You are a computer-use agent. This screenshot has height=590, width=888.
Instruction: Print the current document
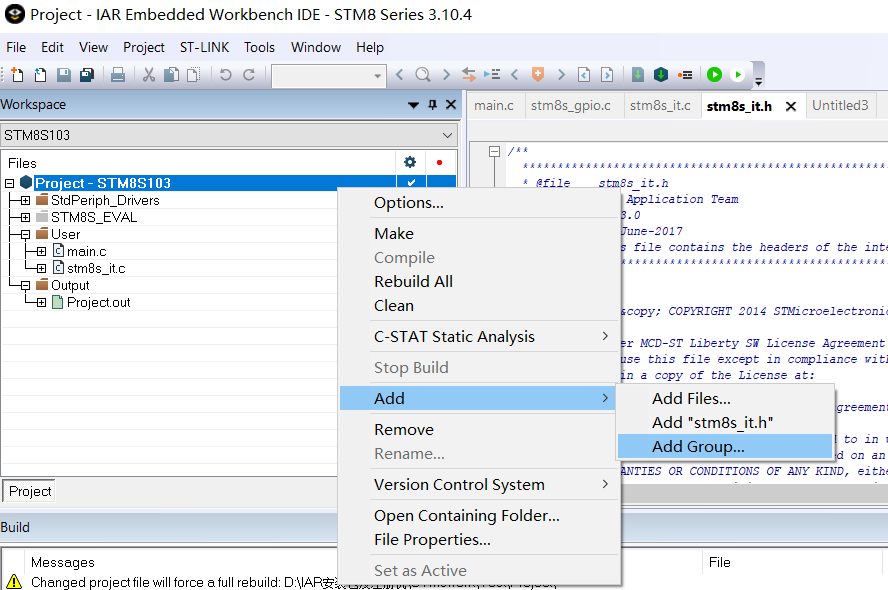point(118,75)
